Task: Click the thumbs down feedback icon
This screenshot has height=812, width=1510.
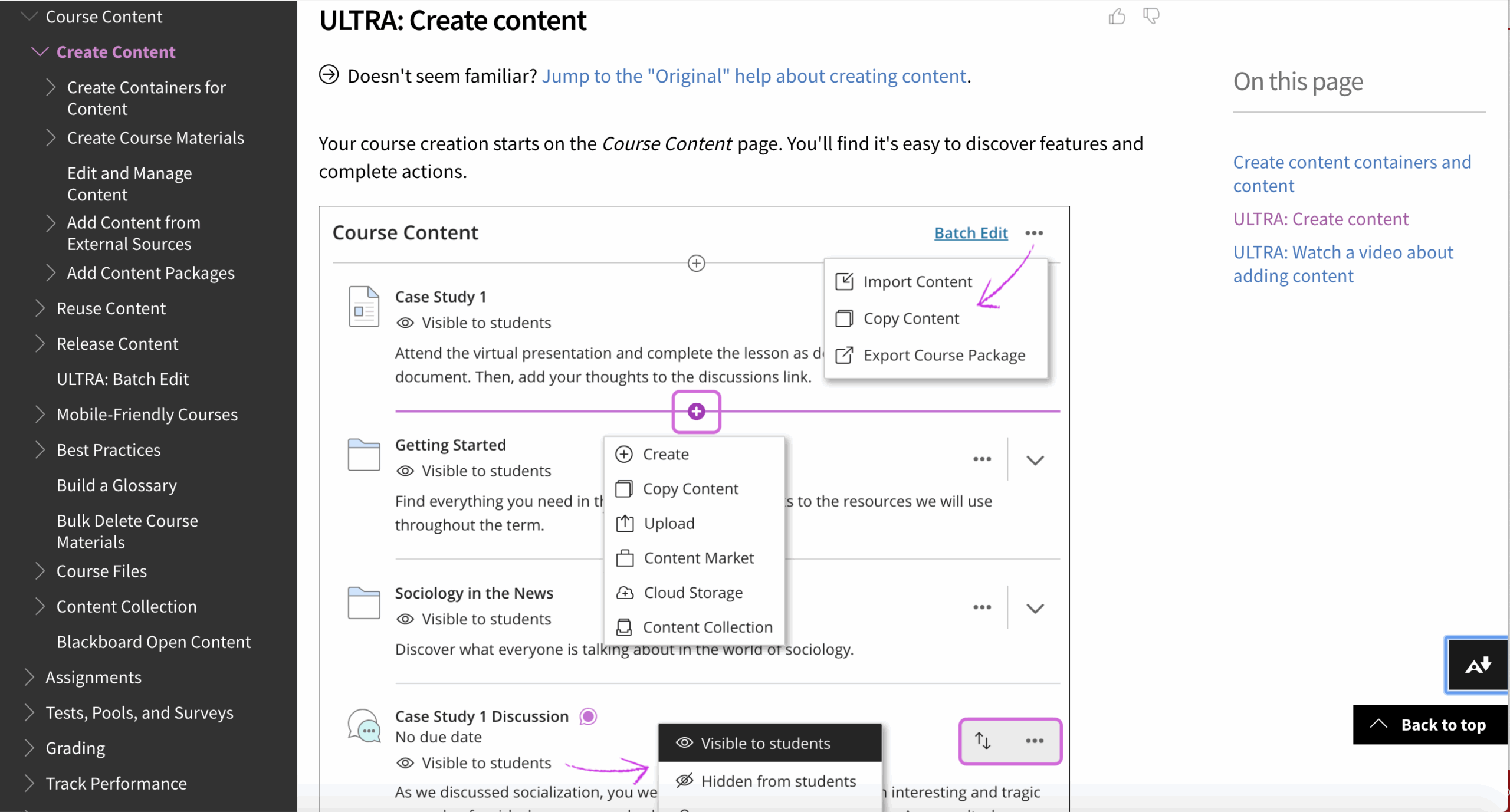Action: click(1151, 17)
